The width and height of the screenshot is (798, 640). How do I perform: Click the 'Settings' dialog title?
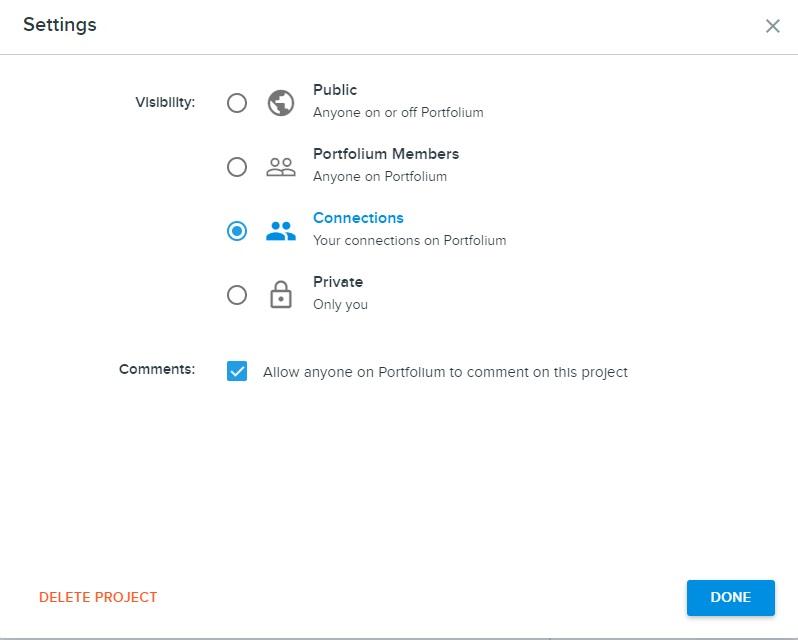click(x=60, y=25)
